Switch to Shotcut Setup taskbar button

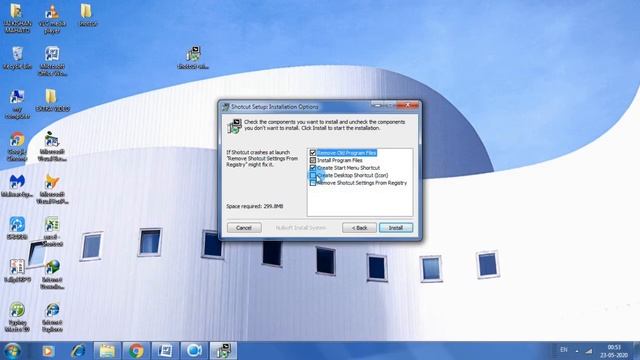pos(223,351)
